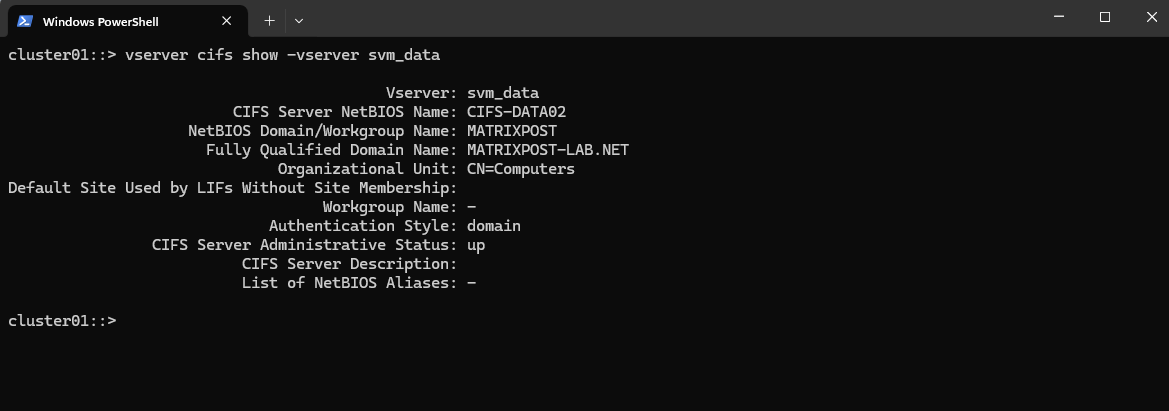This screenshot has width=1169, height=411.
Task: Click the CN=Computers organizational unit value
Action: coord(520,169)
